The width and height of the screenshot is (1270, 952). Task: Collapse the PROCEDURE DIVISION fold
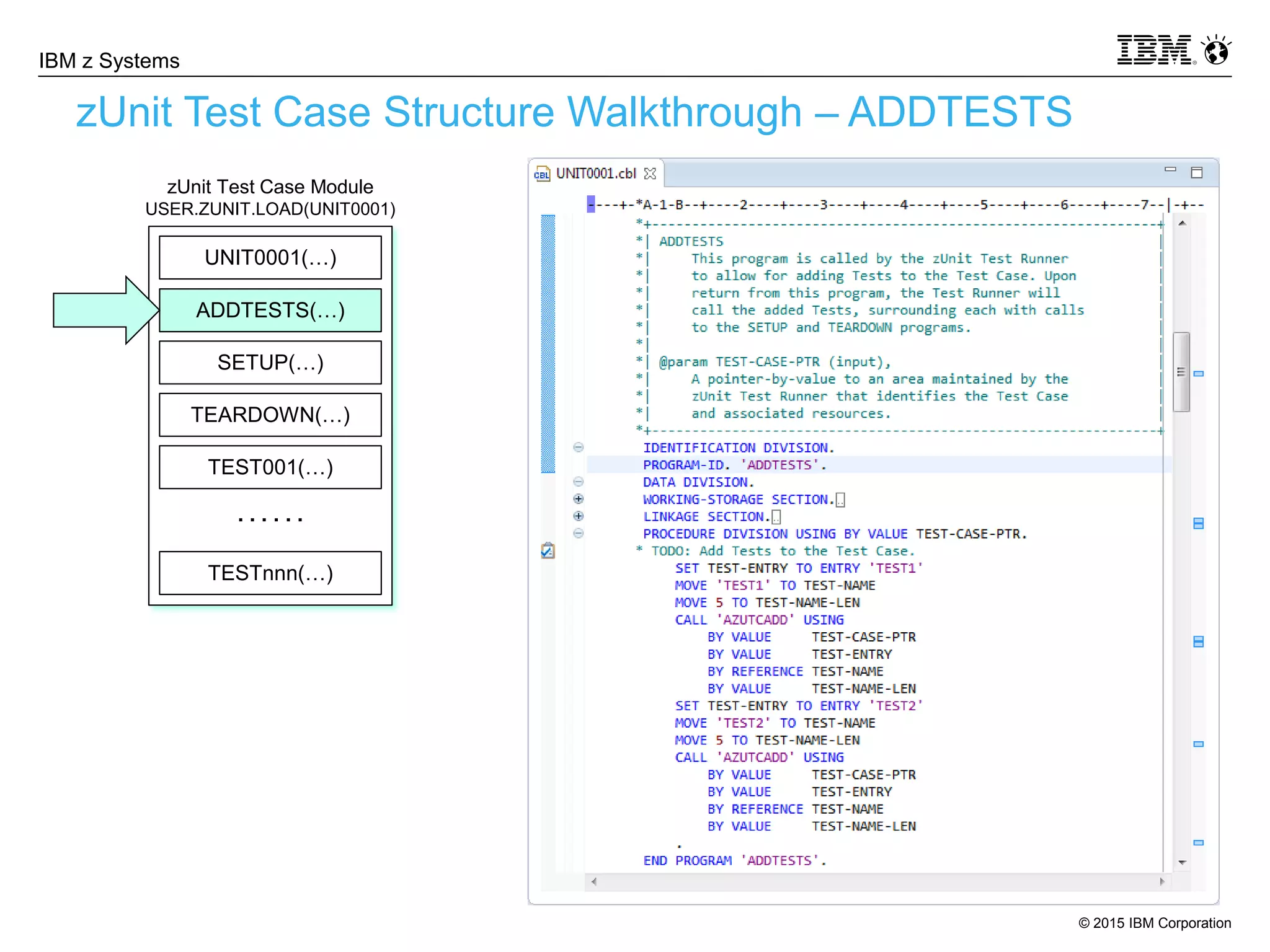pyautogui.click(x=579, y=533)
